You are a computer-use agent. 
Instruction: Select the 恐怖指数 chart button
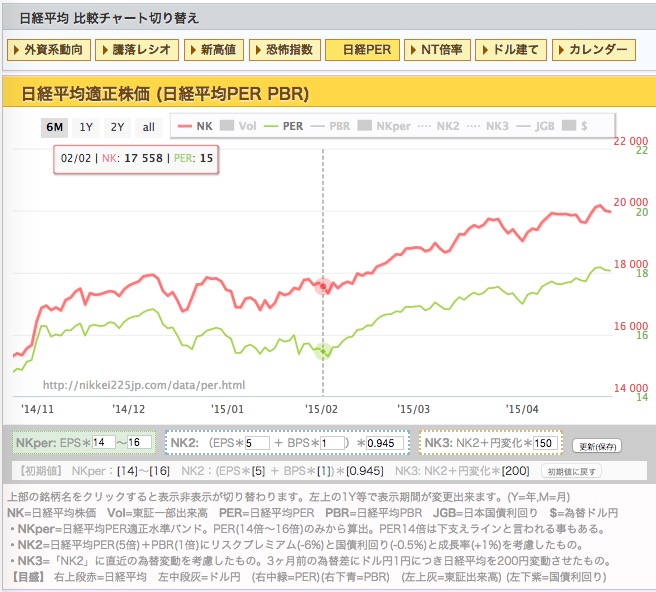[x=284, y=50]
